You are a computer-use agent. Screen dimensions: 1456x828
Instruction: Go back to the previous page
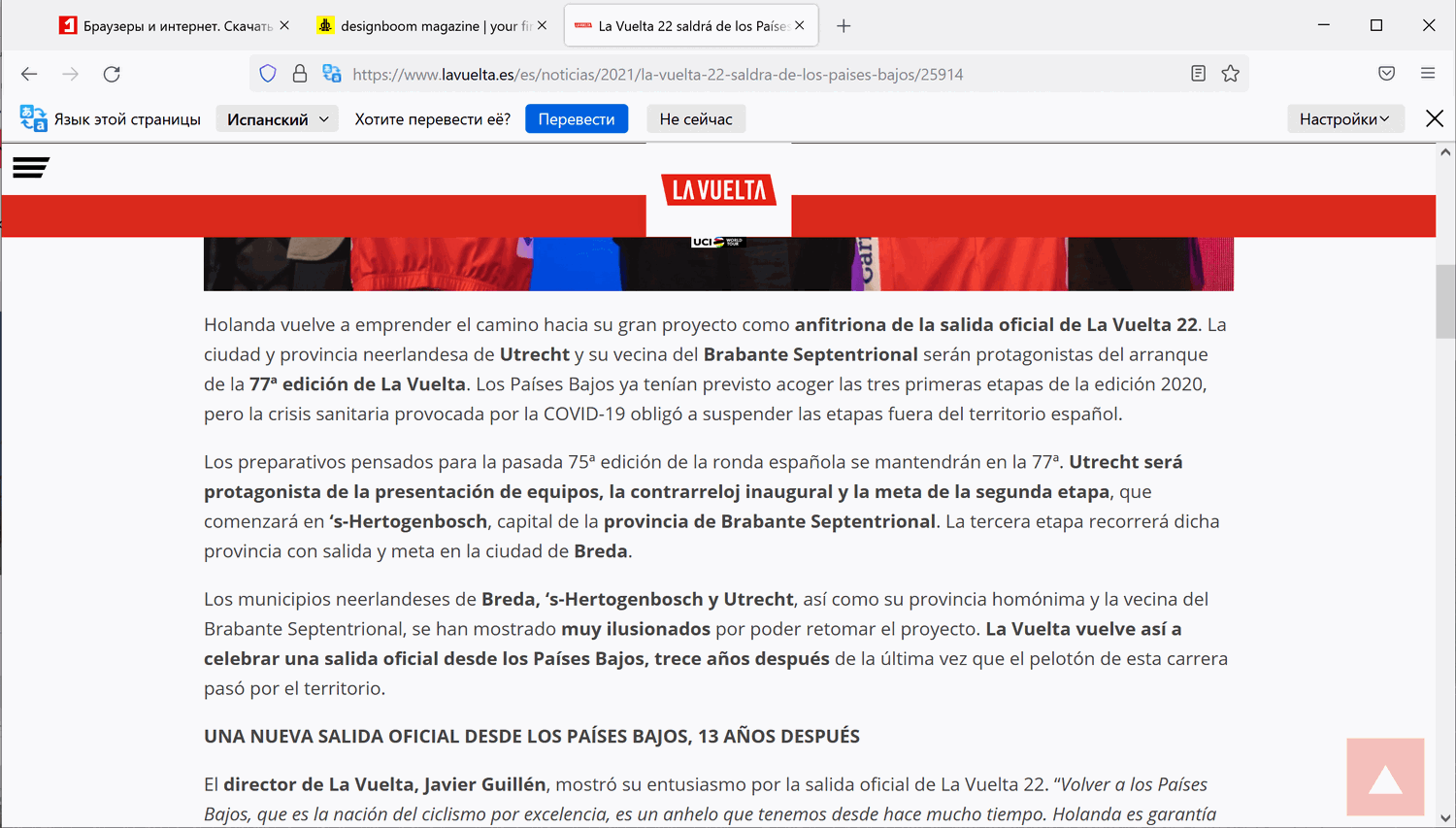(29, 74)
